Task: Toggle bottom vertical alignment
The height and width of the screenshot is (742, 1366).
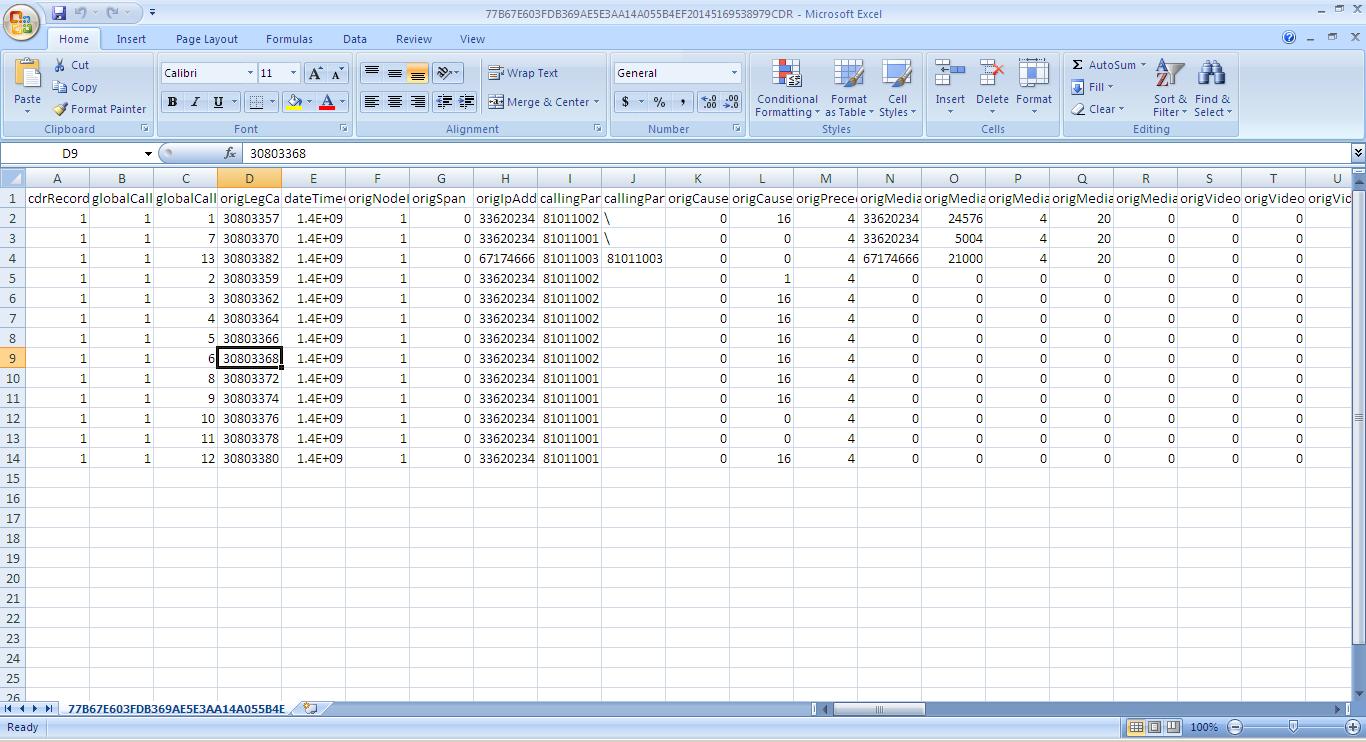Action: click(418, 73)
